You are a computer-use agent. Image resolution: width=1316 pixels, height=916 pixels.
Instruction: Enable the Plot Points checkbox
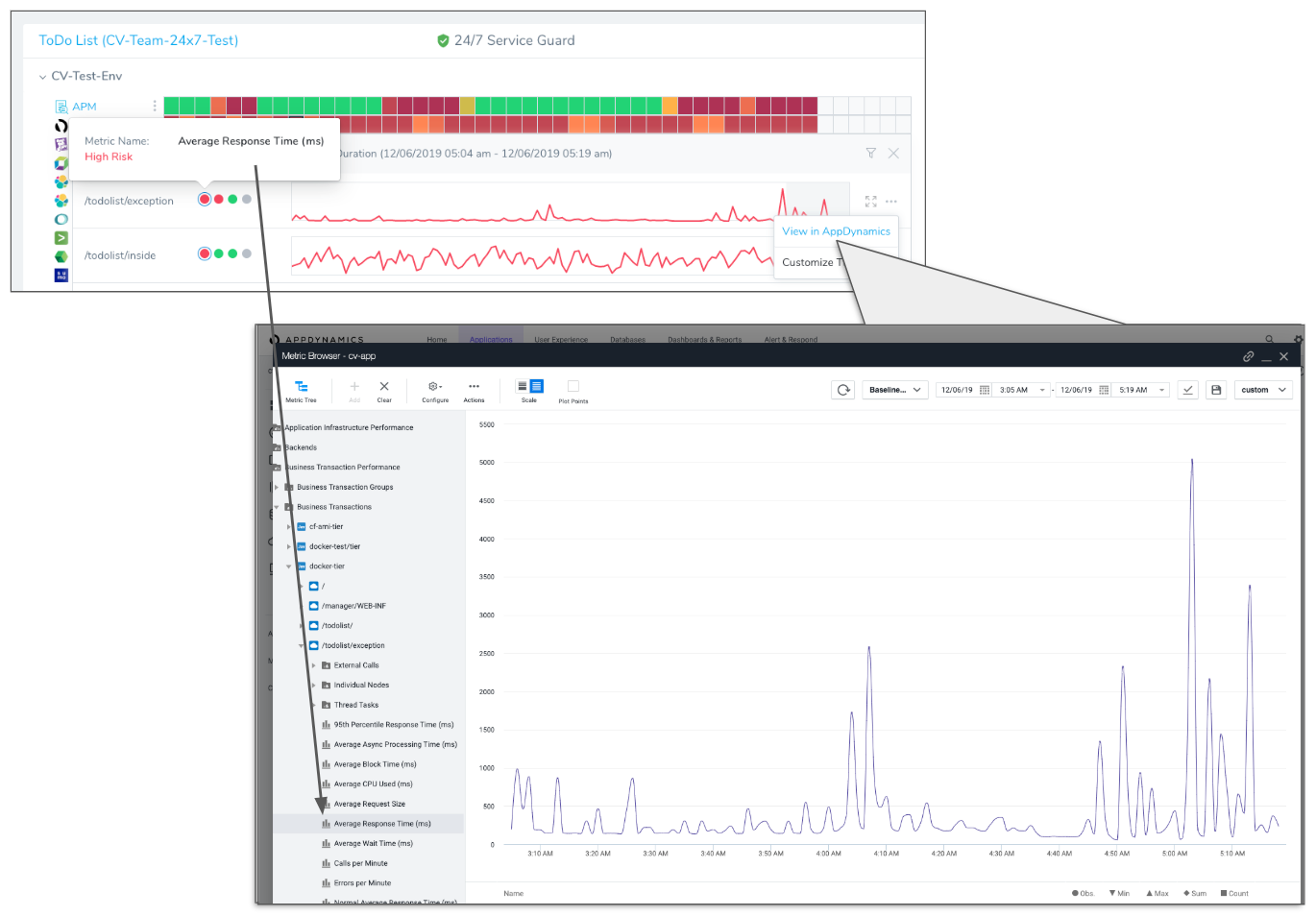click(x=573, y=386)
